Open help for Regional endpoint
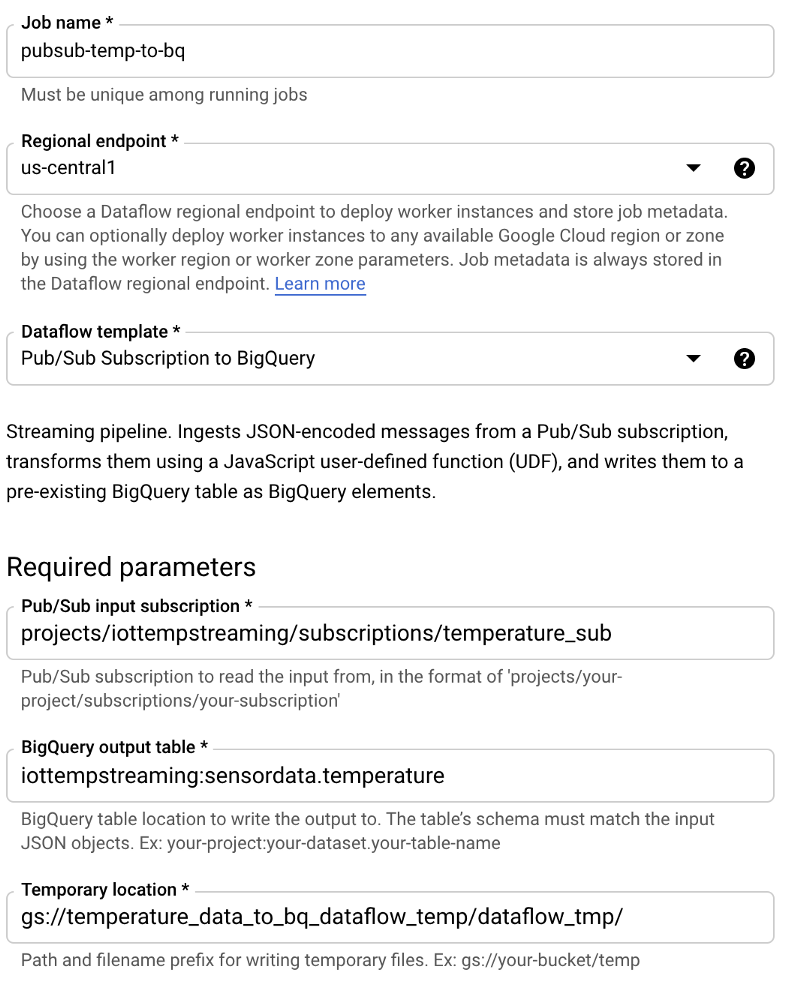This screenshot has height=981, width=800. pos(744,168)
